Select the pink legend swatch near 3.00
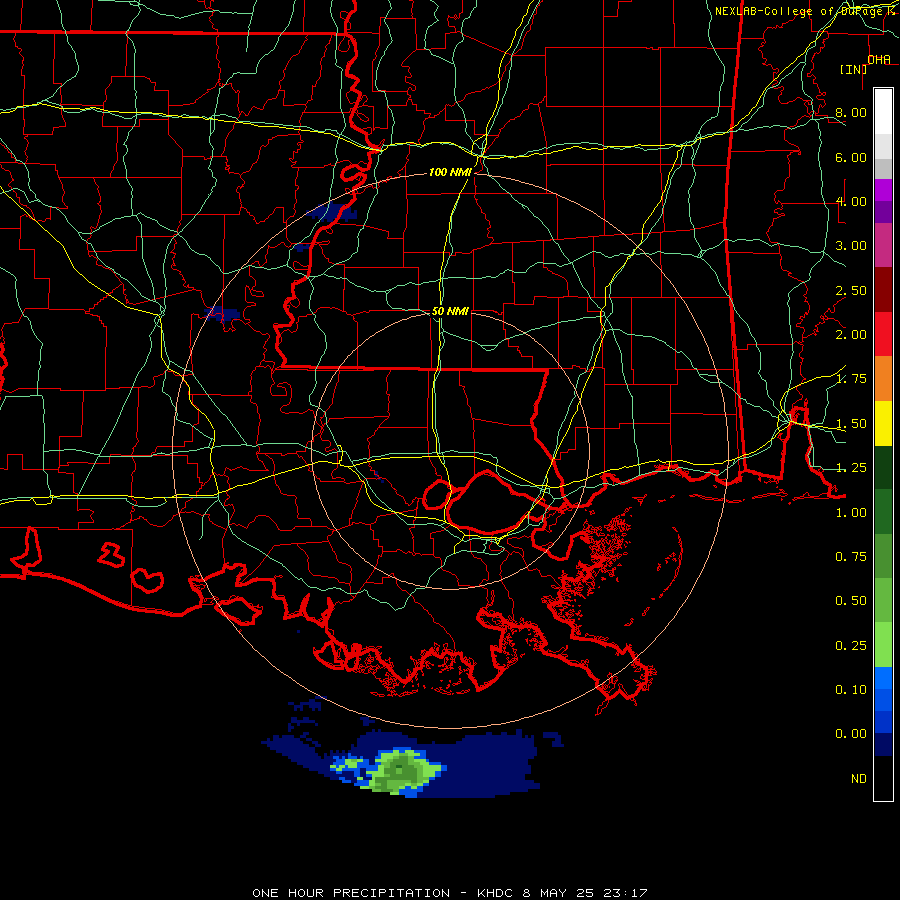 (x=883, y=246)
